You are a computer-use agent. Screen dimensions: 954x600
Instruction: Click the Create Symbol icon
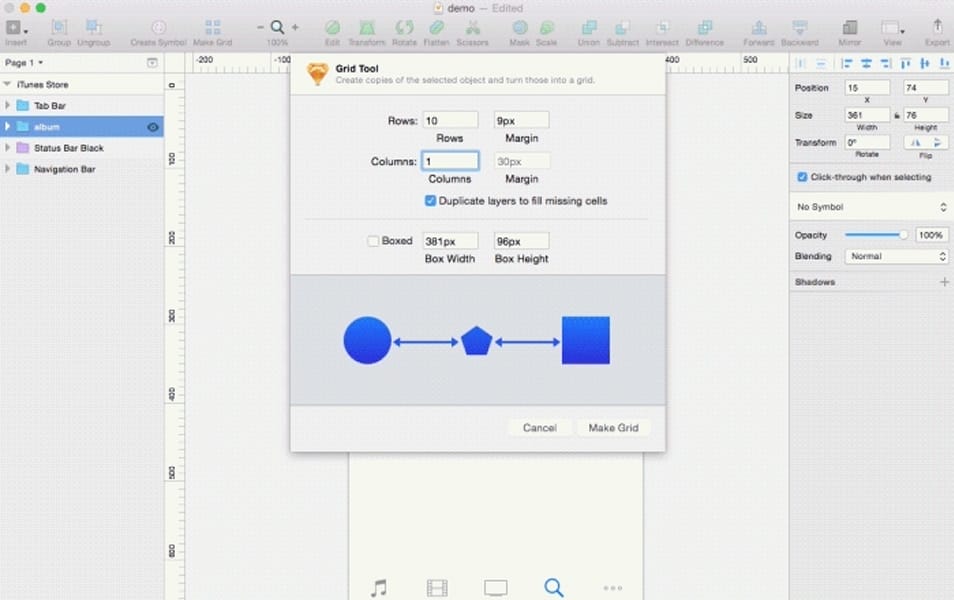pyautogui.click(x=157, y=29)
